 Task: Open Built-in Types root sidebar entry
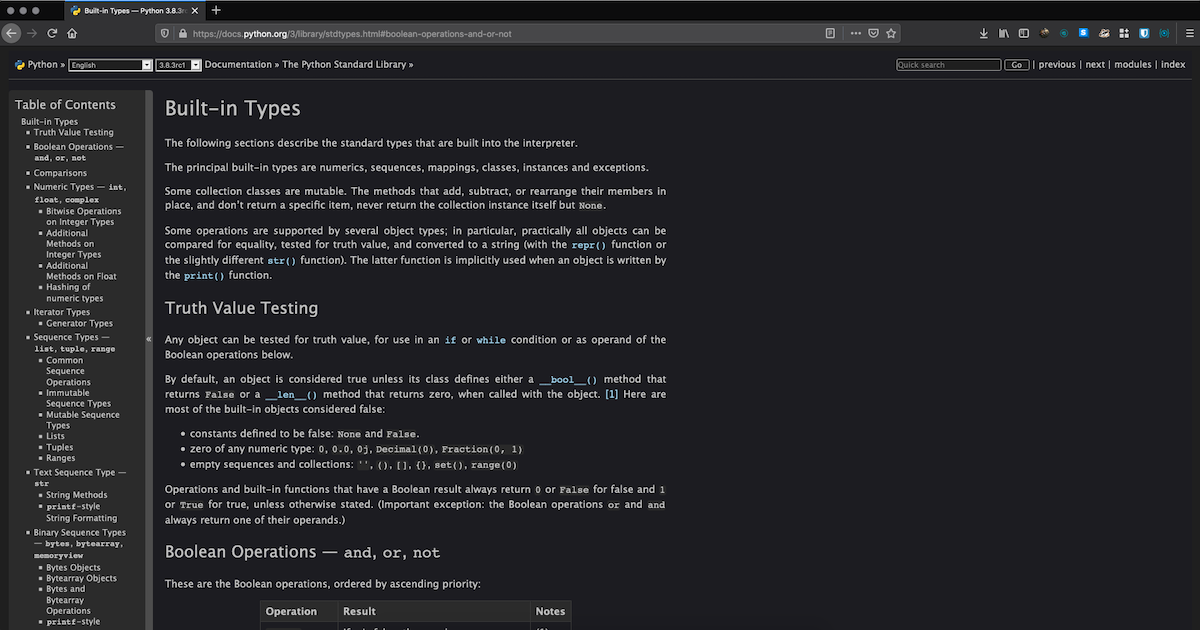[x=49, y=122]
